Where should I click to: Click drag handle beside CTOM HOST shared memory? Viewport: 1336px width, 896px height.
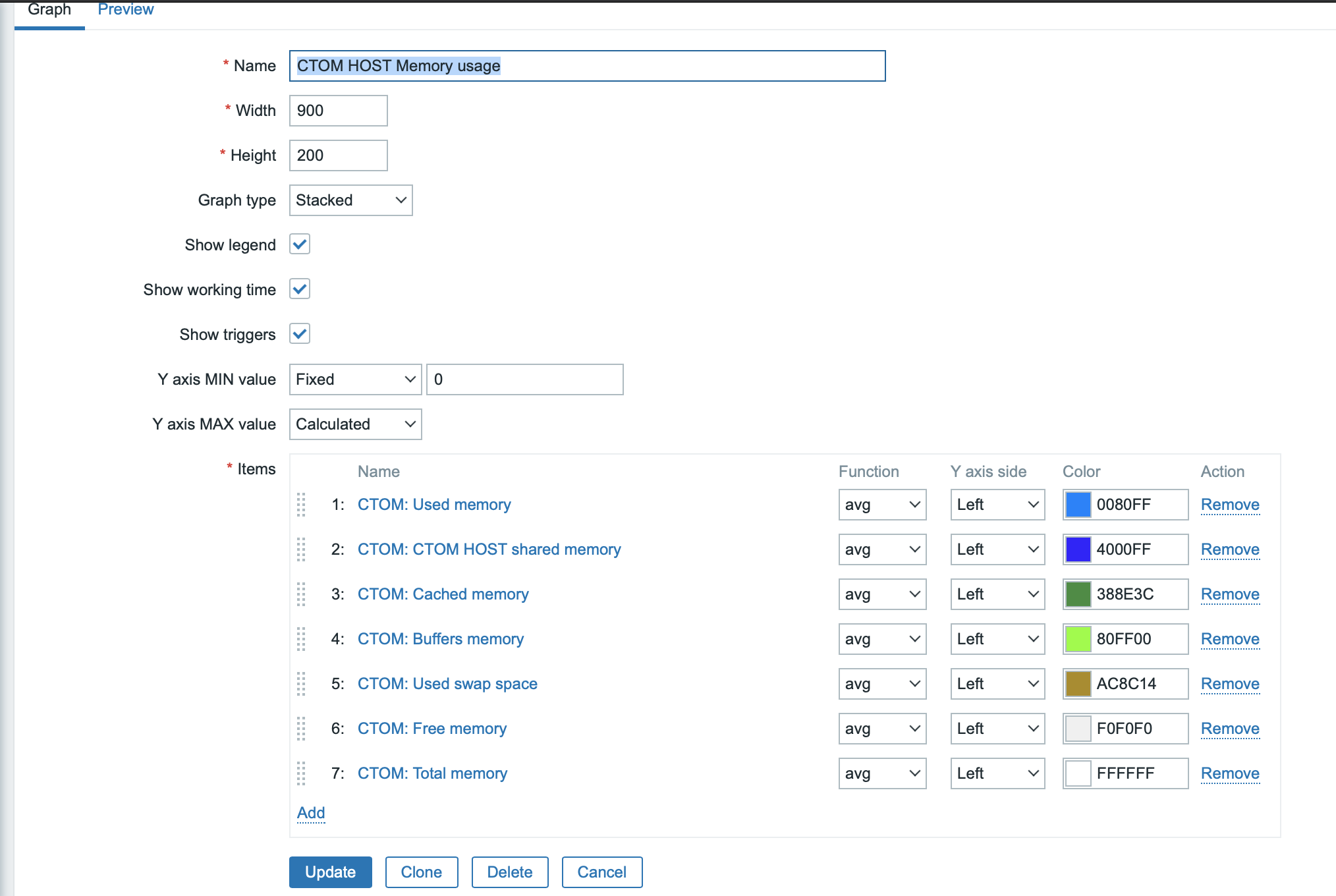301,549
